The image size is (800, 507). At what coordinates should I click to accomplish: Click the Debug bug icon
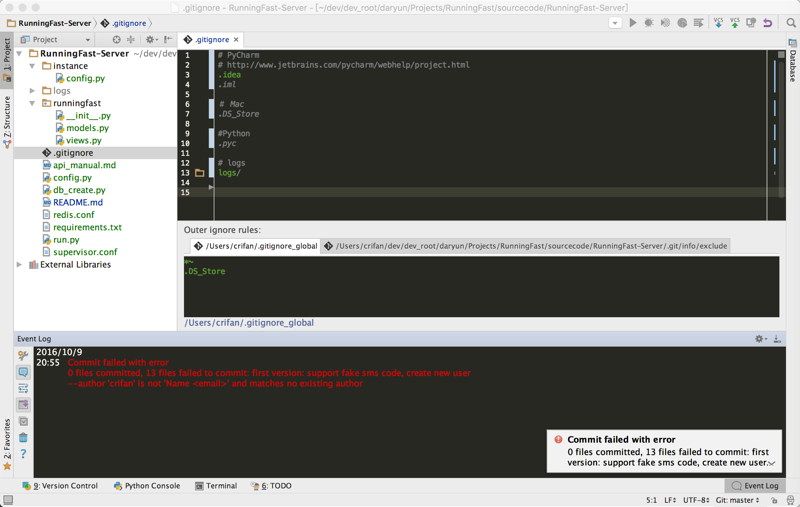pyautogui.click(x=649, y=22)
